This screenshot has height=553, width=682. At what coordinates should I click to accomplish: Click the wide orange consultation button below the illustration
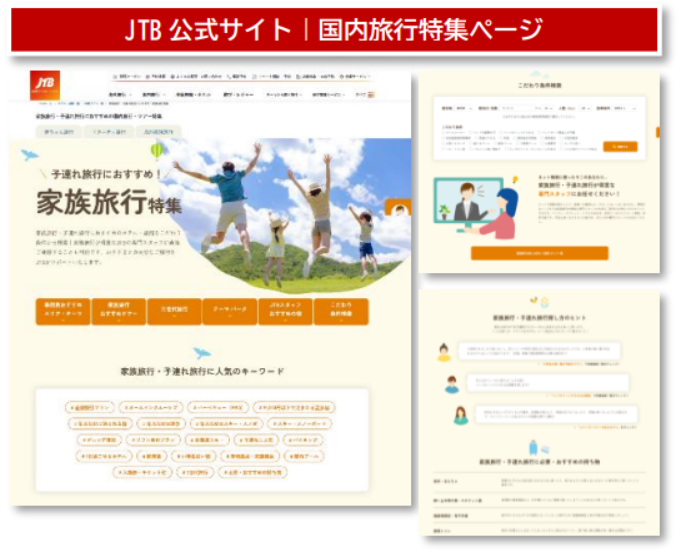539,253
